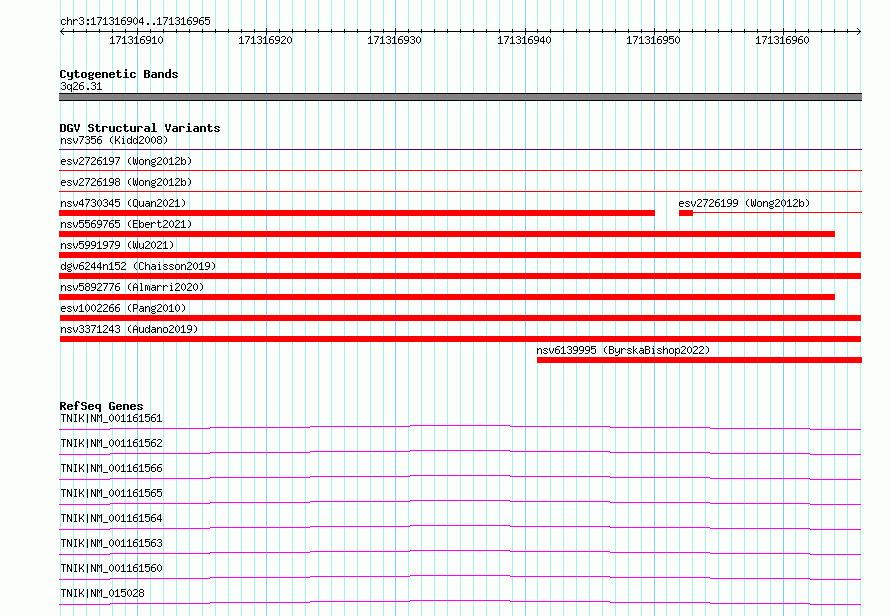Open variant esv2726197 (Wong2012b)
The image size is (890, 616).
(126, 161)
